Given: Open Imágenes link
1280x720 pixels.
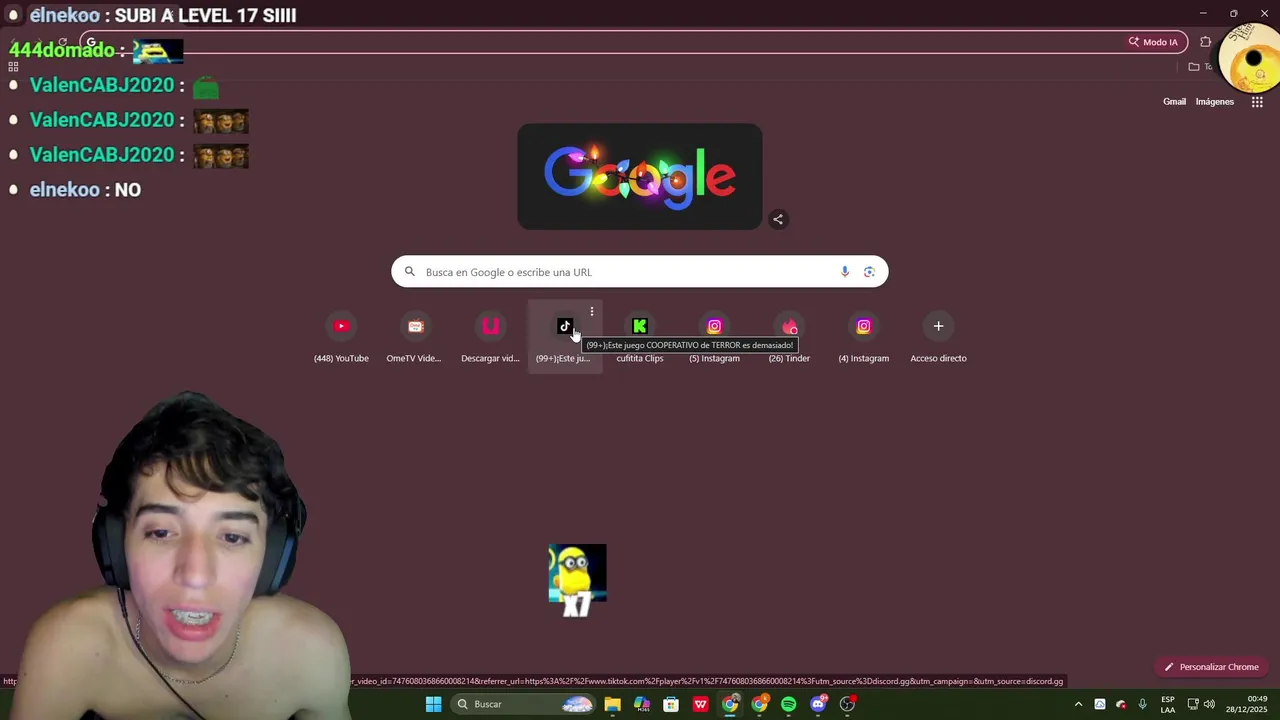Looking at the screenshot, I should [1215, 101].
